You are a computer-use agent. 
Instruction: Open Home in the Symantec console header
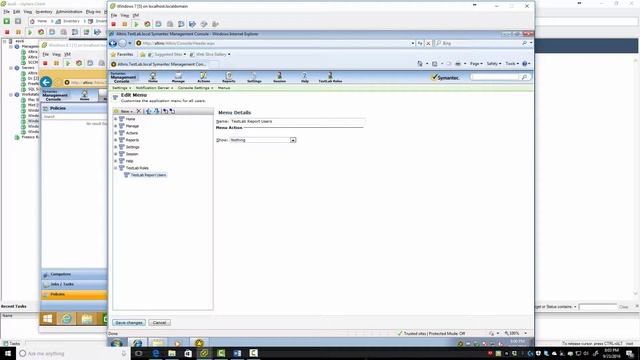click(153, 77)
